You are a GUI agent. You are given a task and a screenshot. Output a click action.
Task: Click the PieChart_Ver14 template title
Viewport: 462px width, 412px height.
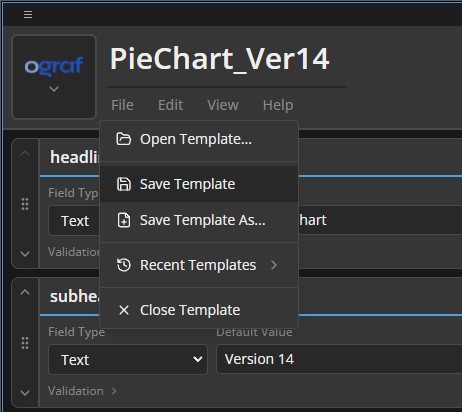pyautogui.click(x=220, y=59)
